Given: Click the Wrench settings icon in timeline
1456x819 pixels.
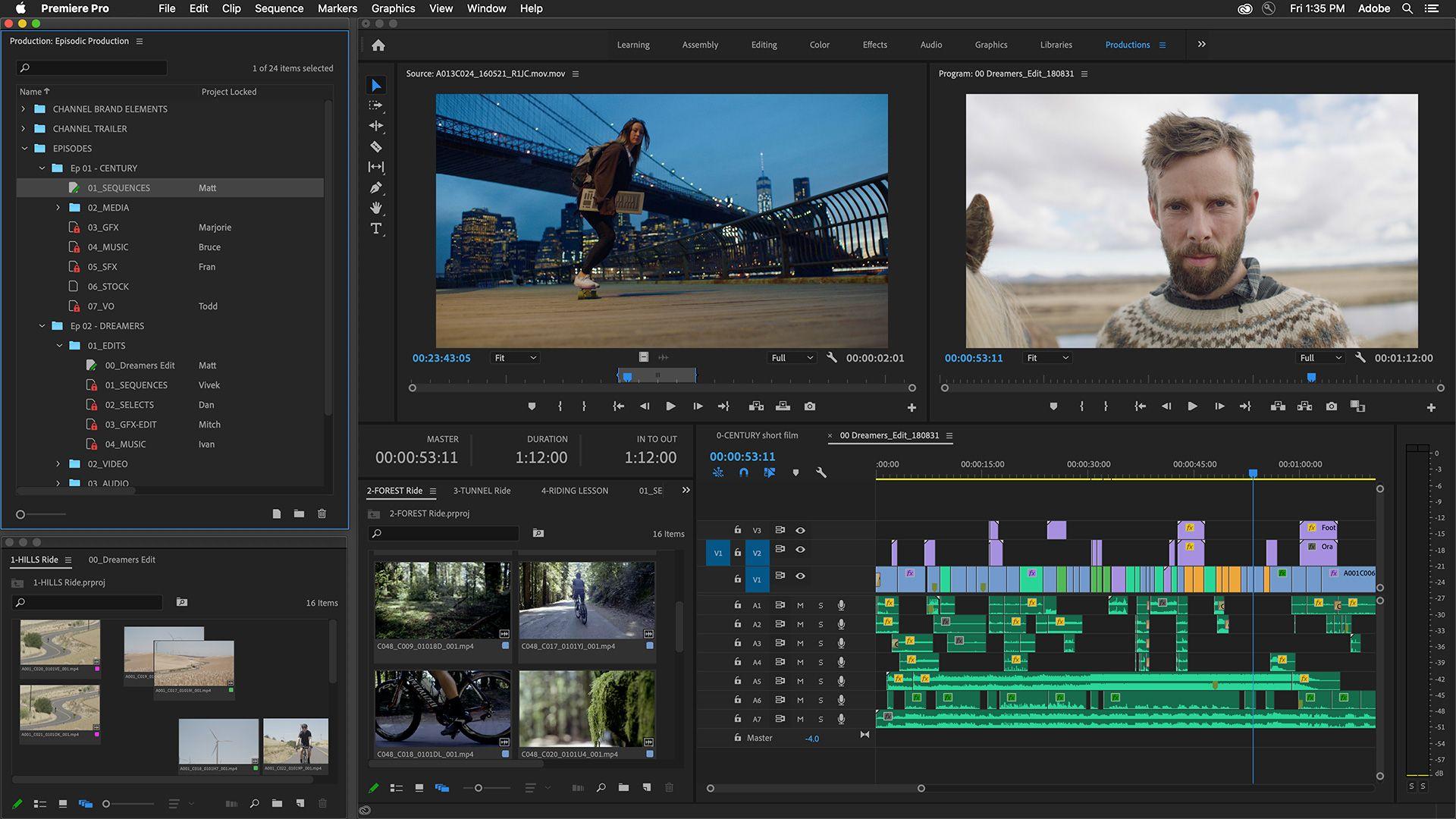Looking at the screenshot, I should coord(820,472).
